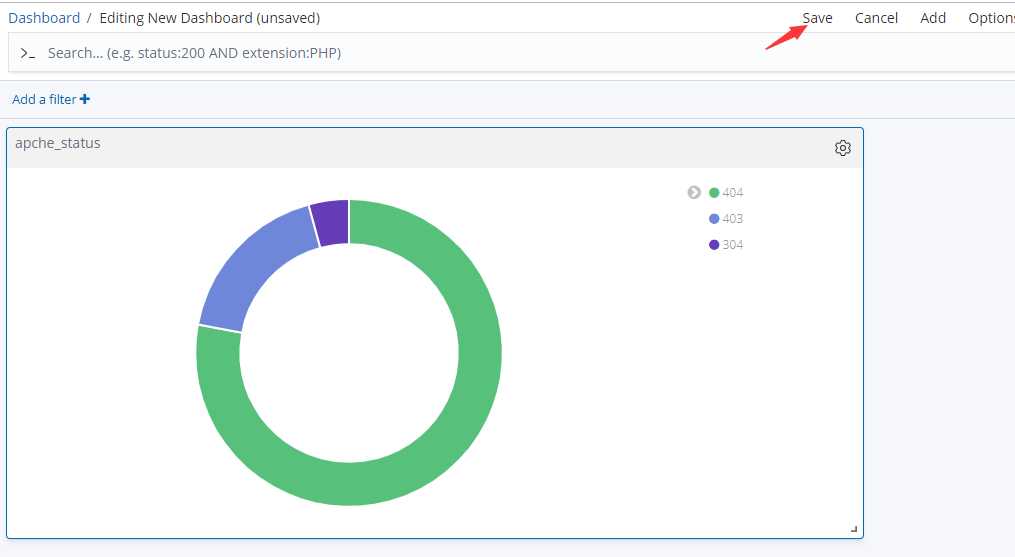The image size is (1015, 557).
Task: Click the blue 403 legend color dot
Action: 714,219
